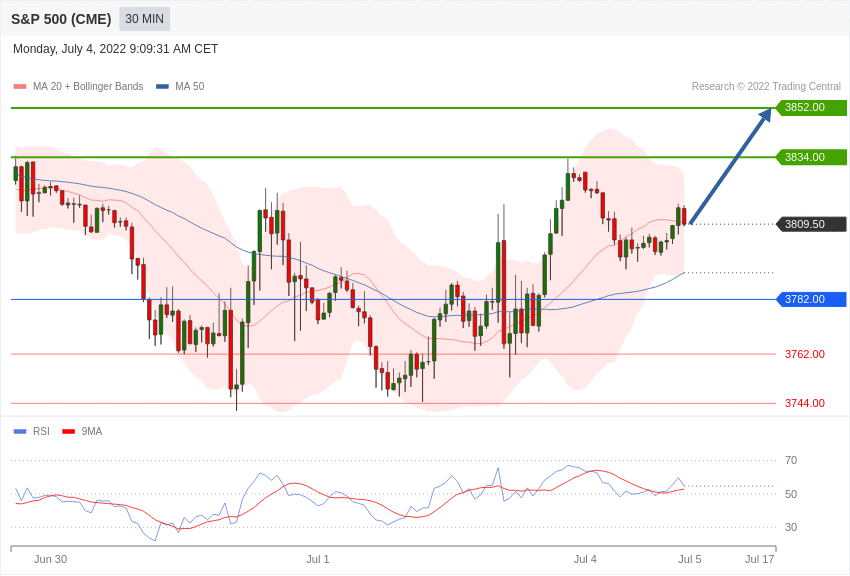Click the 3744.00 red support label

(804, 403)
